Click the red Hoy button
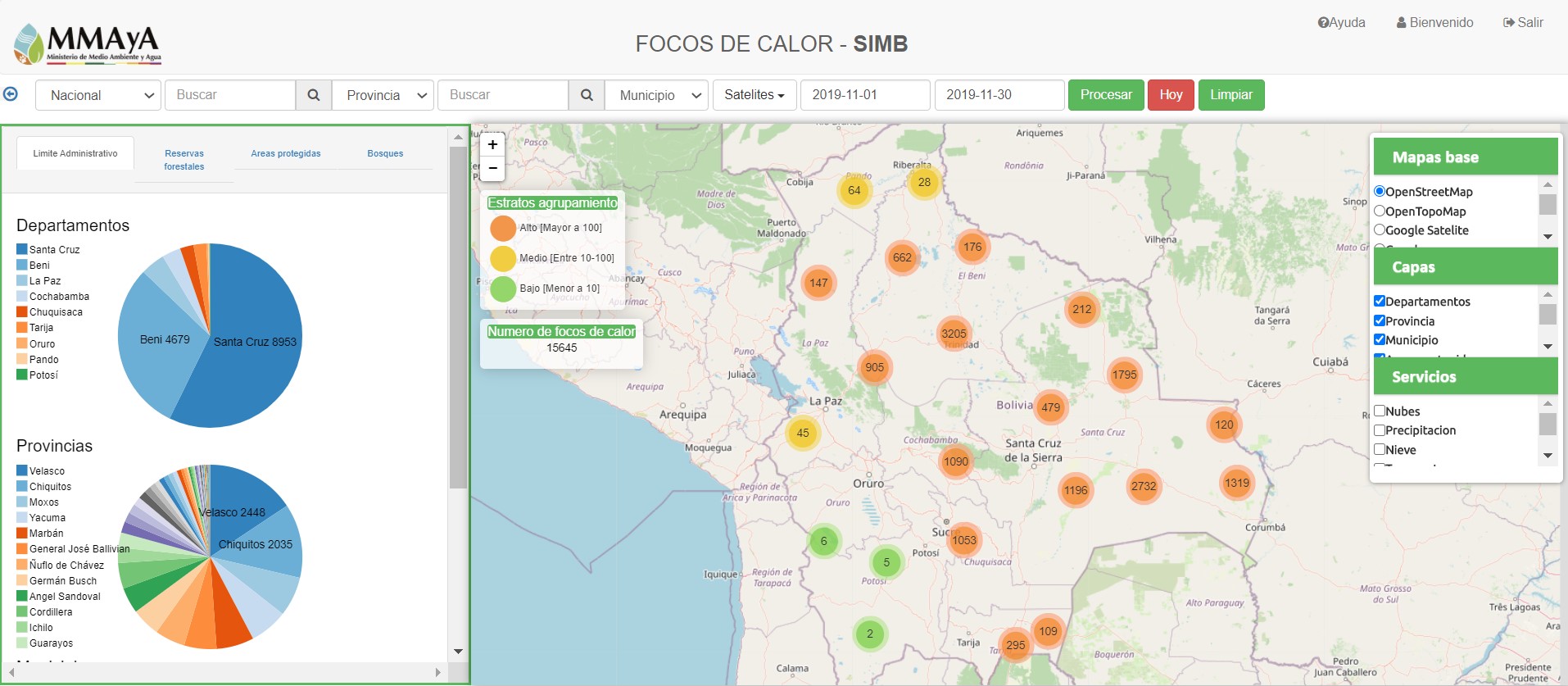1568x686 pixels. [1171, 95]
